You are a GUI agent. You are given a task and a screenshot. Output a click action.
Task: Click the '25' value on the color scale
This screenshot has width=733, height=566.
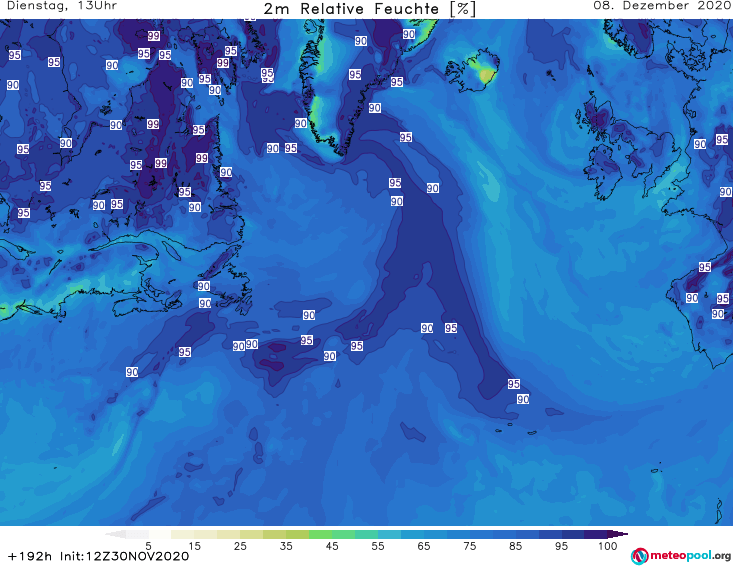click(240, 546)
